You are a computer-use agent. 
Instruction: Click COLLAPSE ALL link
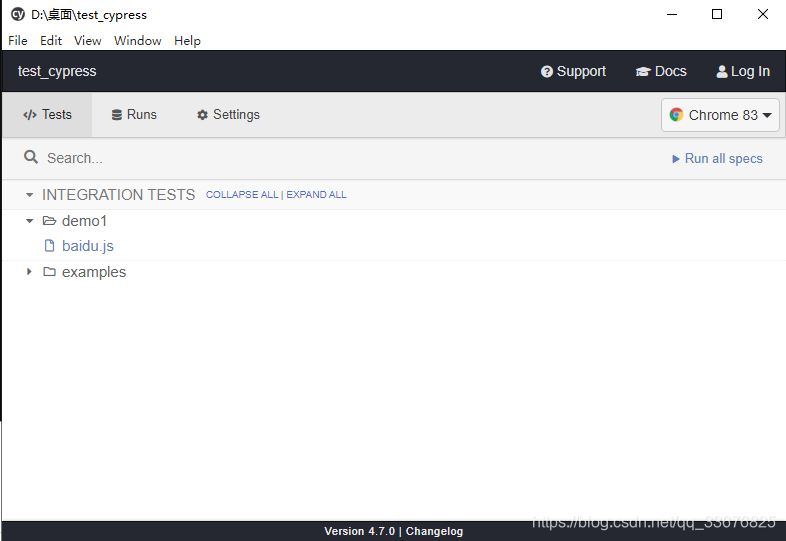242,195
